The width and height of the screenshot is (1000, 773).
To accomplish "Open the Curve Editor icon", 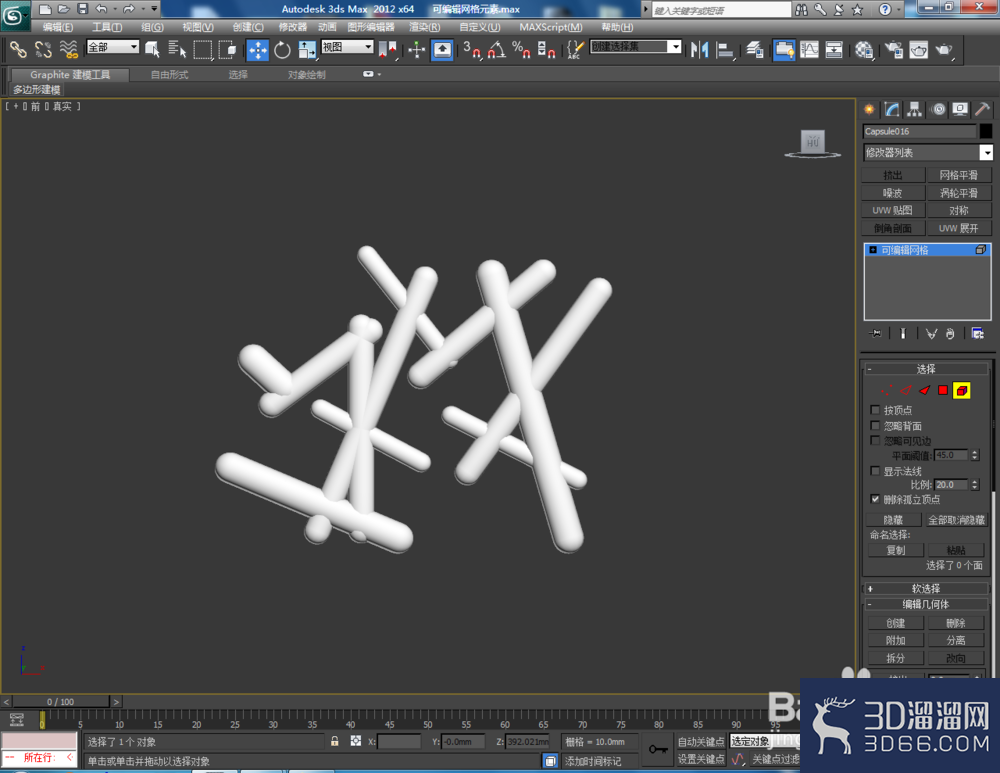I will (809, 49).
